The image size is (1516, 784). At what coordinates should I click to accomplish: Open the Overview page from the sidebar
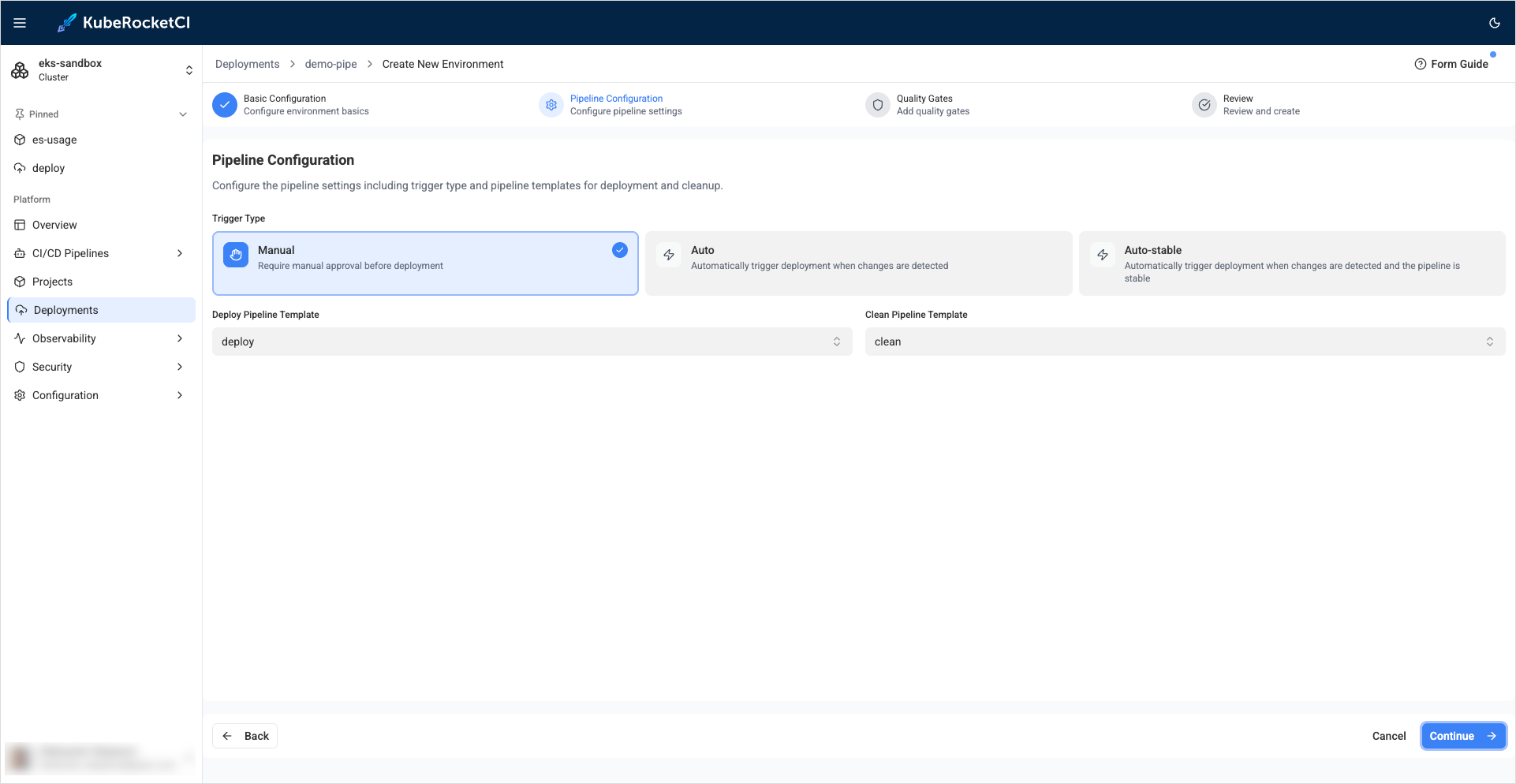click(x=54, y=225)
